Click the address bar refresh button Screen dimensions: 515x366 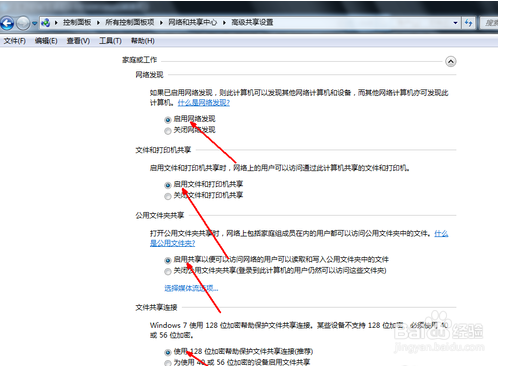pos(468,23)
